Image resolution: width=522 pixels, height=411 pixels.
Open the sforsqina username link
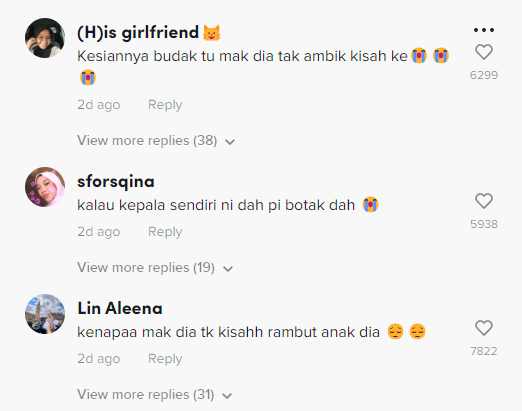[116, 182]
